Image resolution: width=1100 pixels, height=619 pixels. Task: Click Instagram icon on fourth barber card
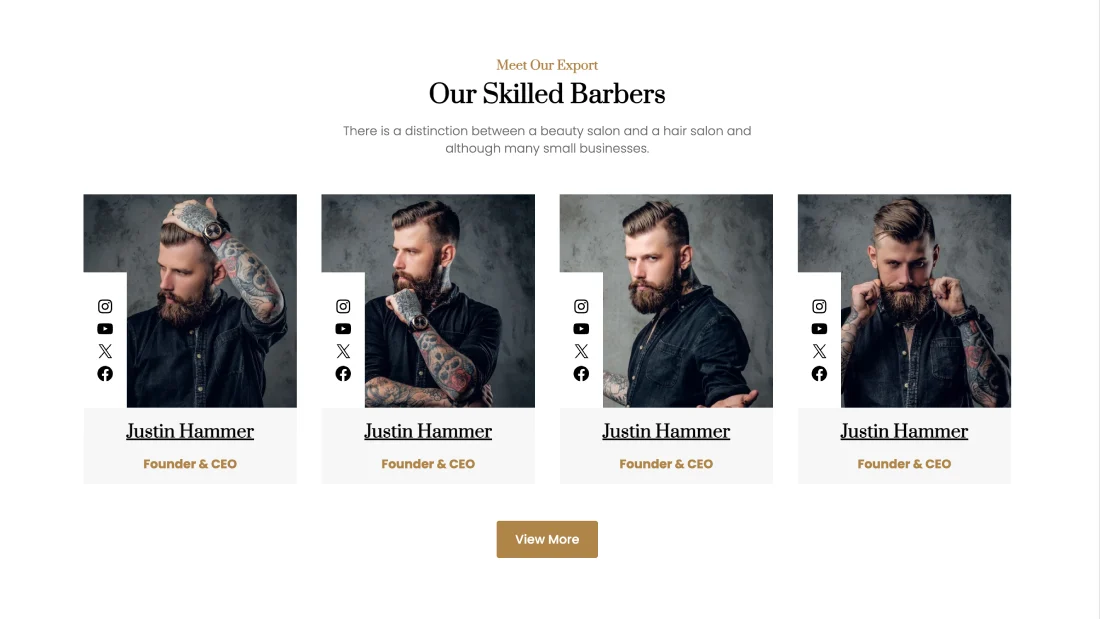click(x=819, y=306)
